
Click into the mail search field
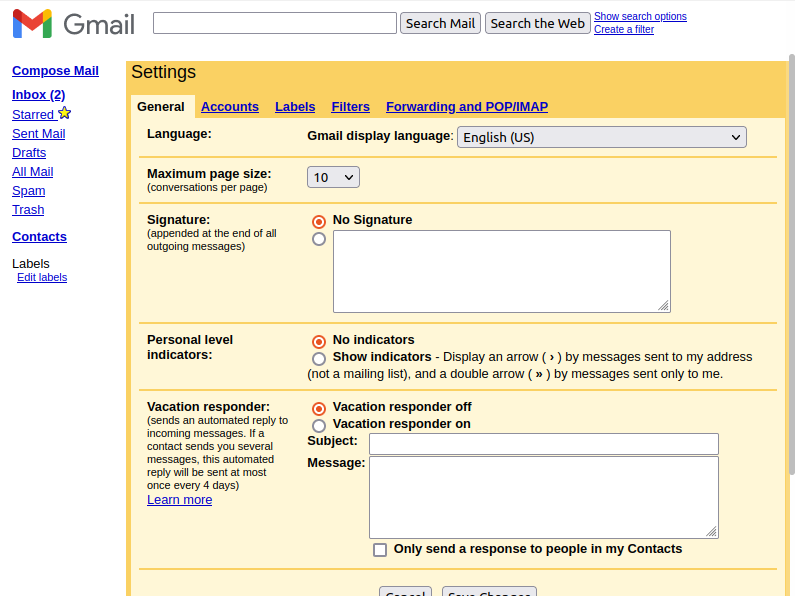[x=275, y=23]
